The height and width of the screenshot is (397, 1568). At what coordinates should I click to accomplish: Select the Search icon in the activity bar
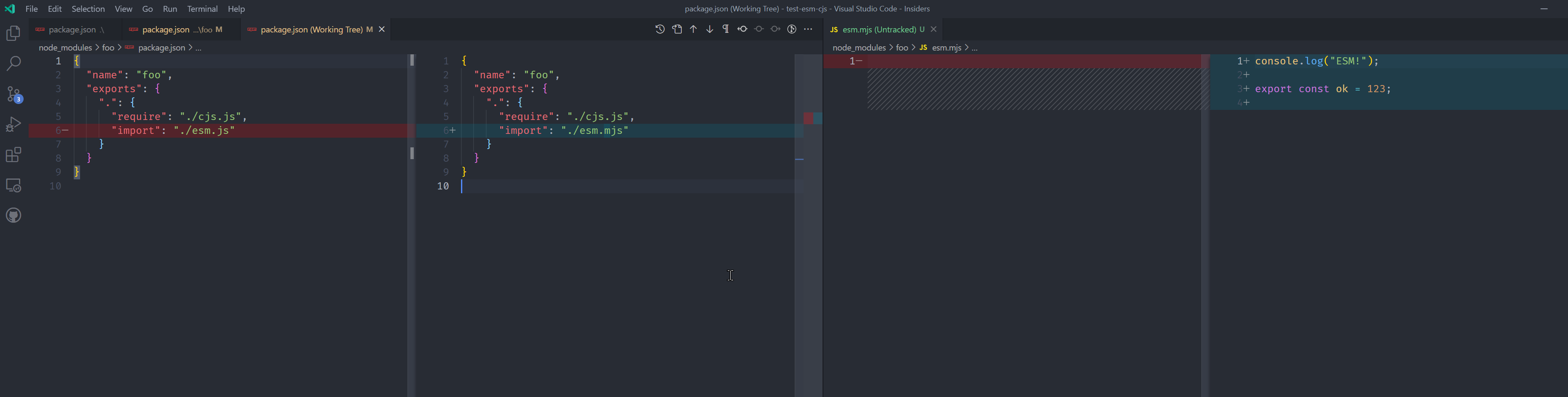click(13, 63)
